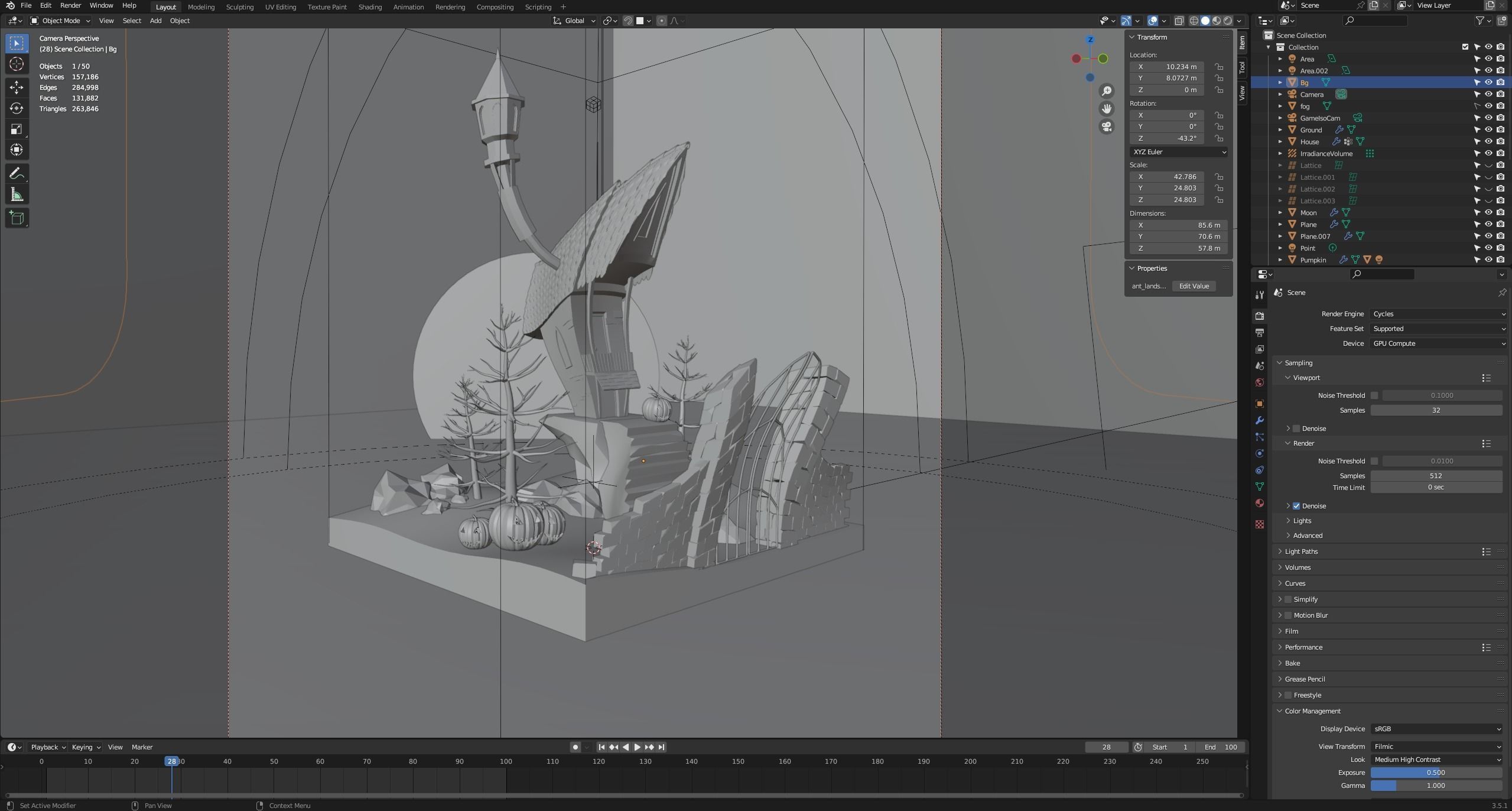Select the Annotate pencil tool
The height and width of the screenshot is (811, 1512).
tap(17, 174)
